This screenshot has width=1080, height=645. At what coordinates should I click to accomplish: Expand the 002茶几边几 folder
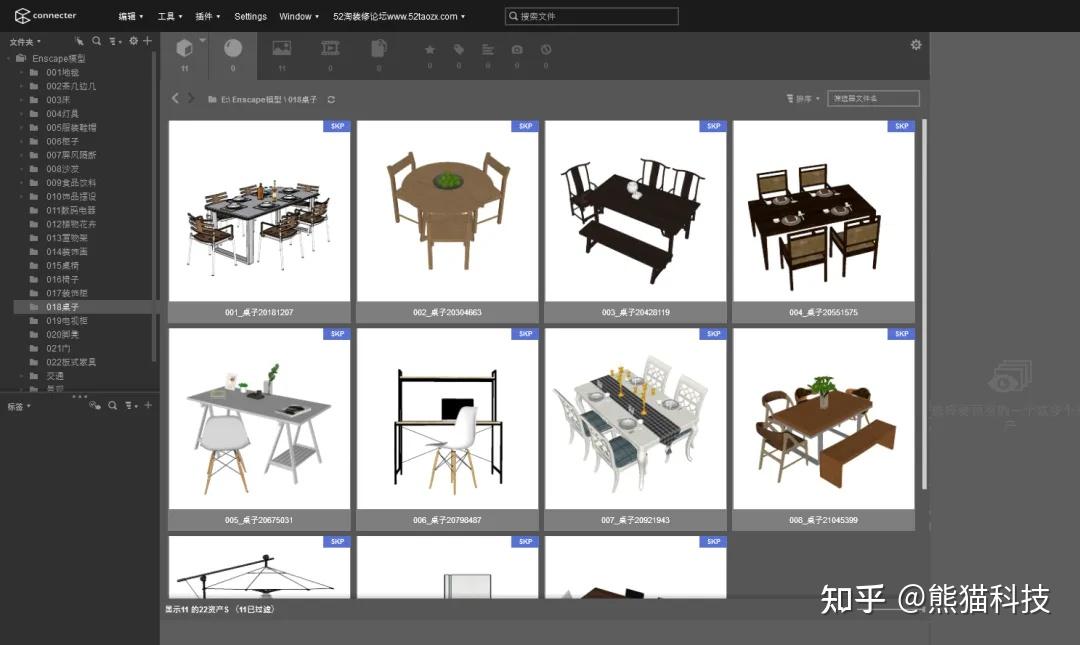[x=22, y=86]
